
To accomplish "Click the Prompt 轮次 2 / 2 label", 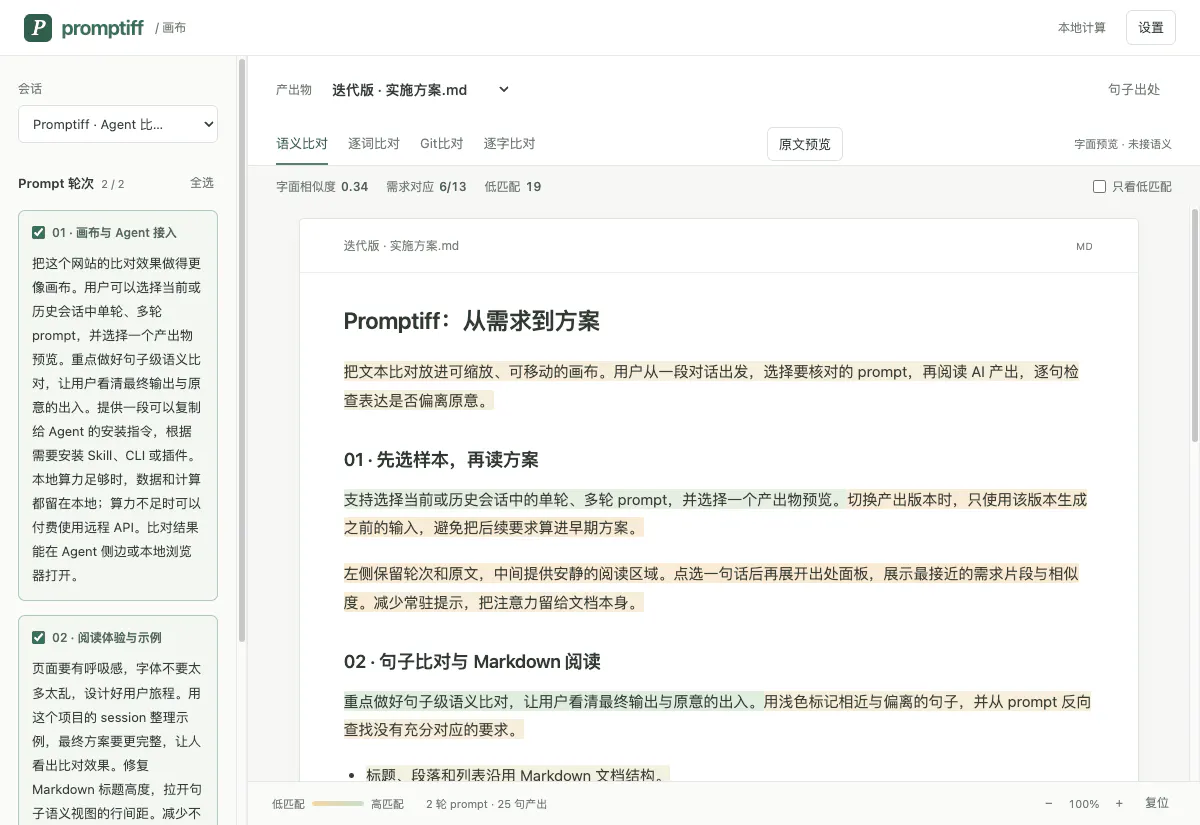I will (x=71, y=183).
